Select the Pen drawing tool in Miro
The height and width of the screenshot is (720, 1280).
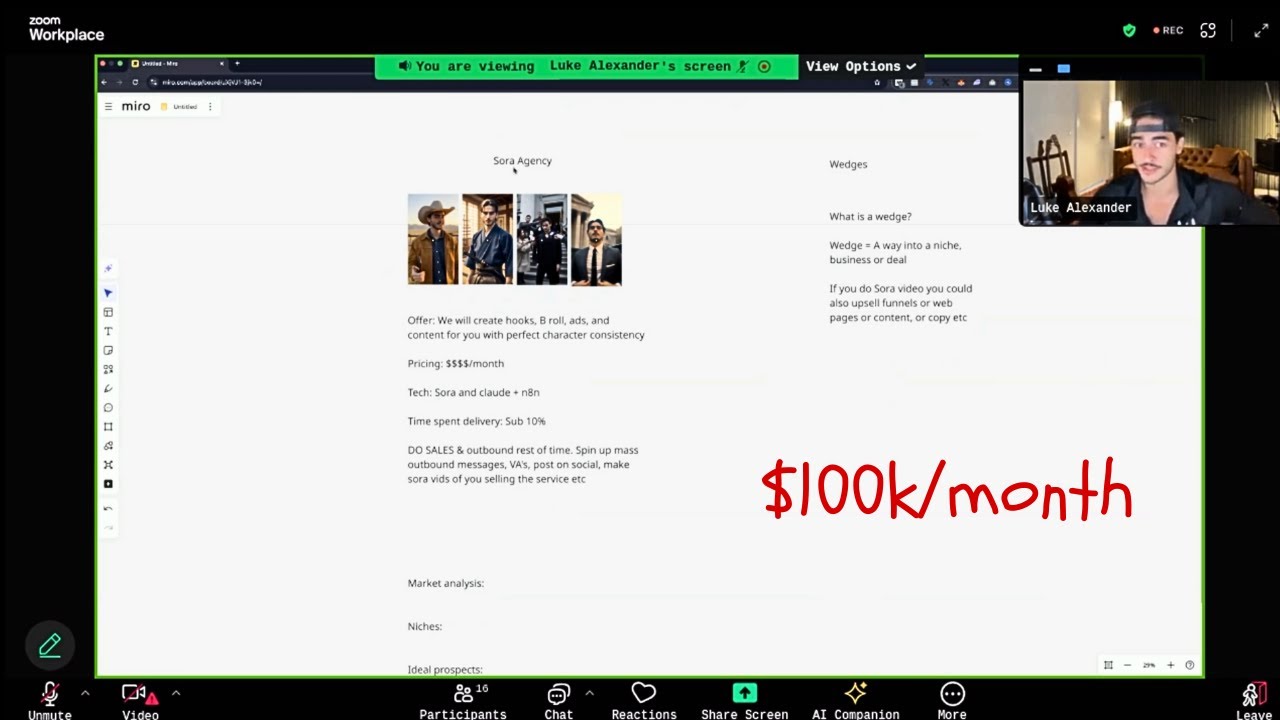(108, 388)
